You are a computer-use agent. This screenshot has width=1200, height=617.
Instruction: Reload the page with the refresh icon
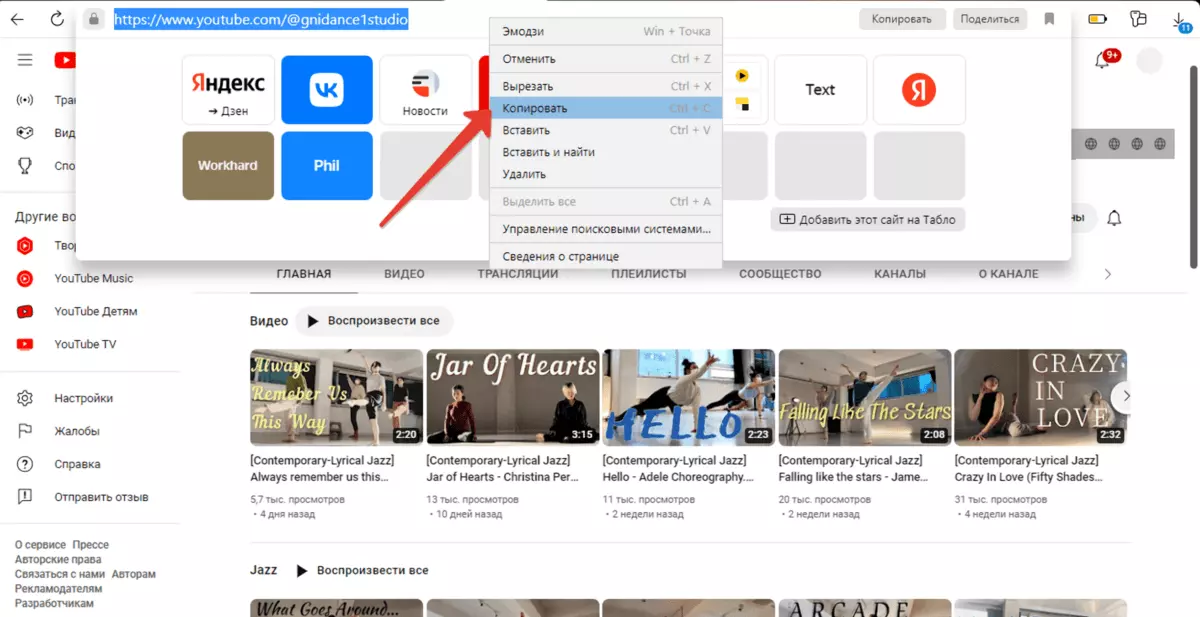(x=57, y=19)
